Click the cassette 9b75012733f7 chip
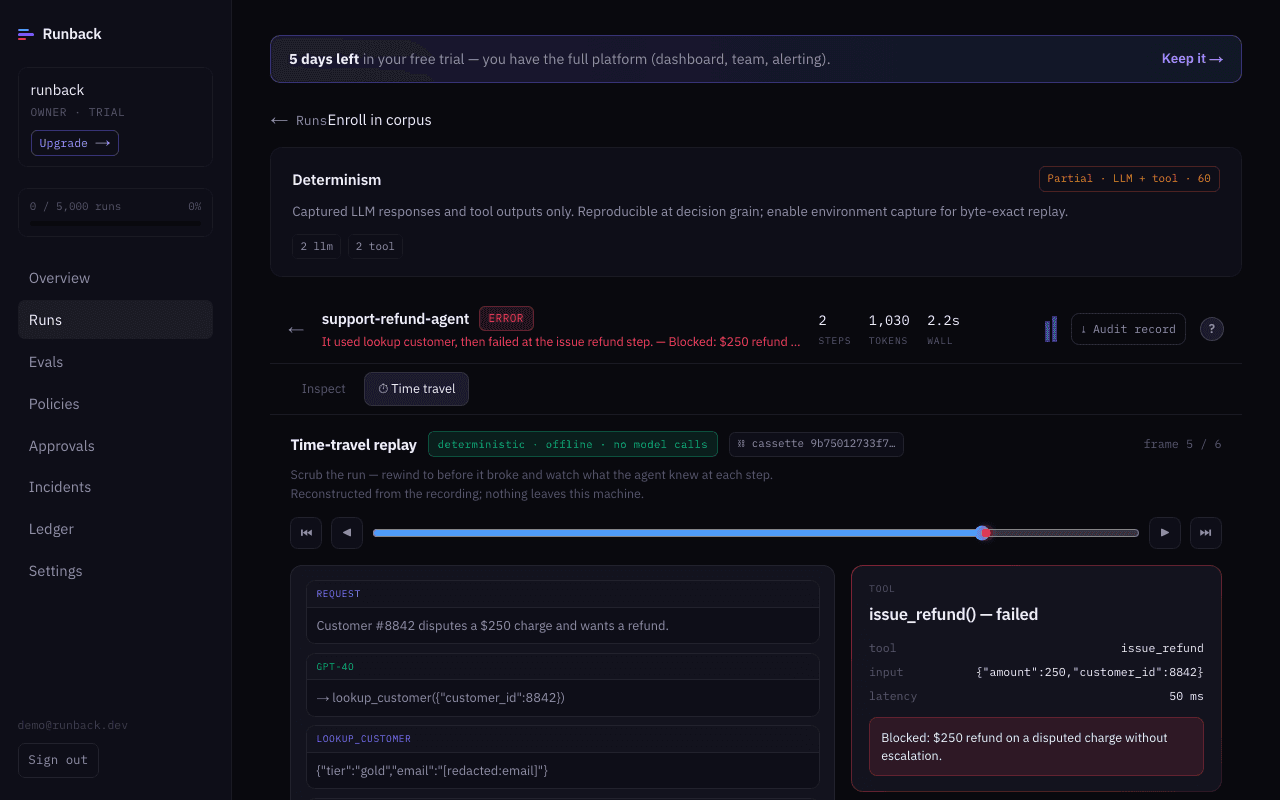This screenshot has height=800, width=1280. pyautogui.click(x=816, y=444)
